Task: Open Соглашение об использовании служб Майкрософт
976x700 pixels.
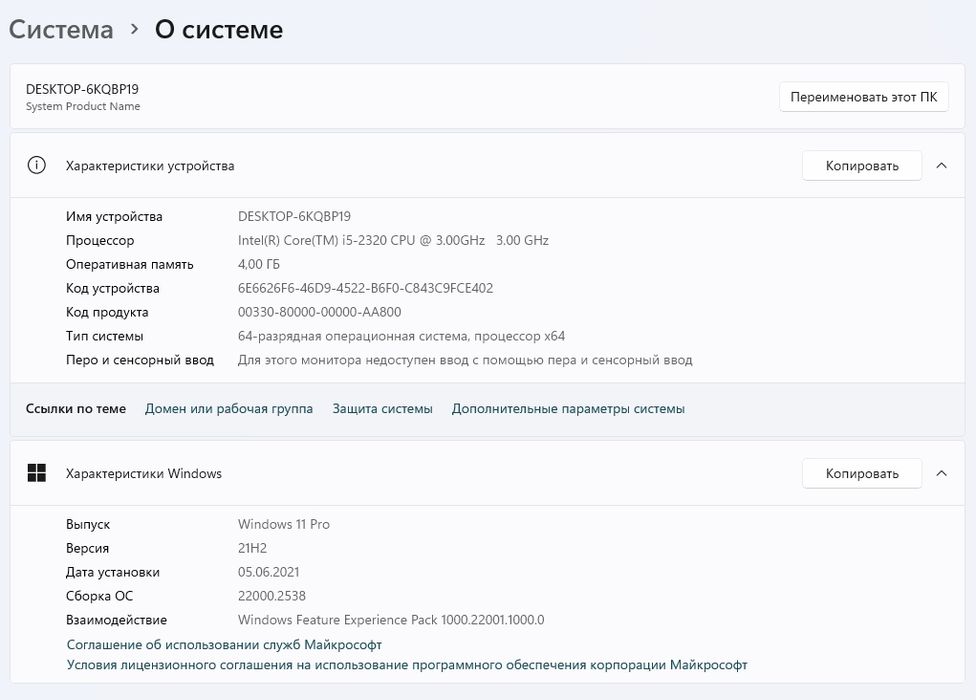Action: point(224,645)
